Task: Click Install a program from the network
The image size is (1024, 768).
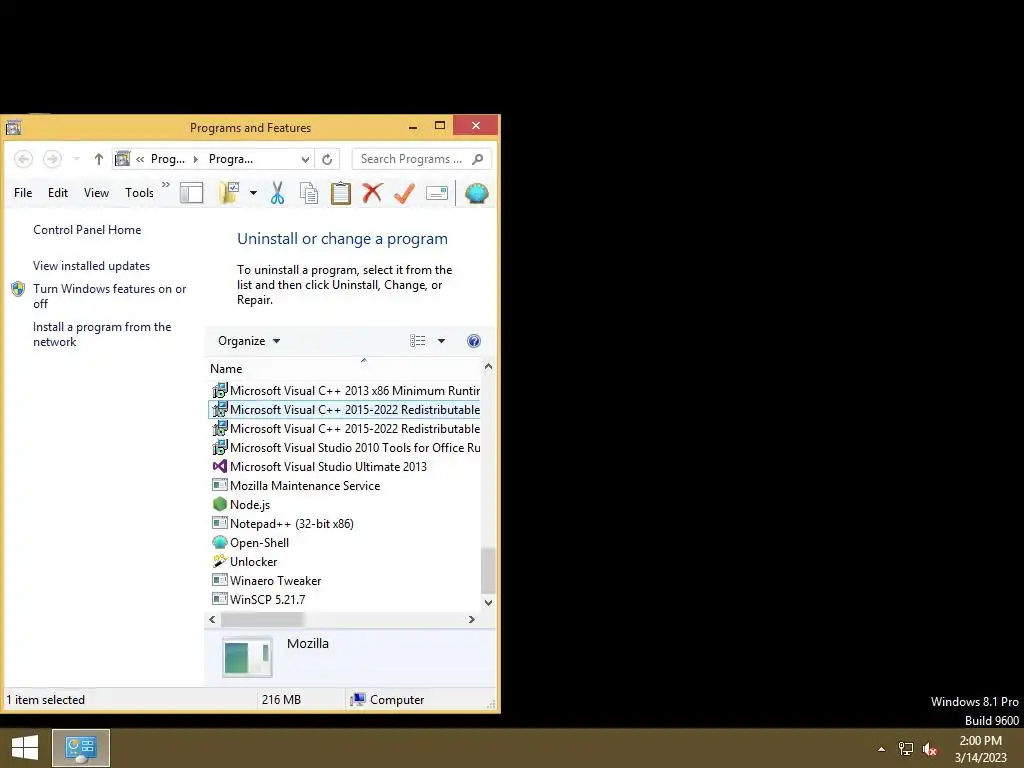Action: coord(102,334)
